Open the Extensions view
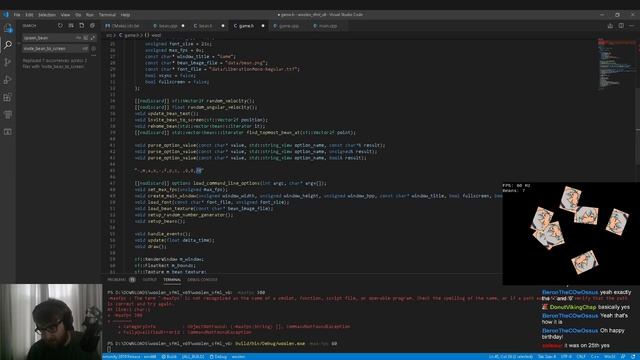640x360 pixels. coord(8,97)
